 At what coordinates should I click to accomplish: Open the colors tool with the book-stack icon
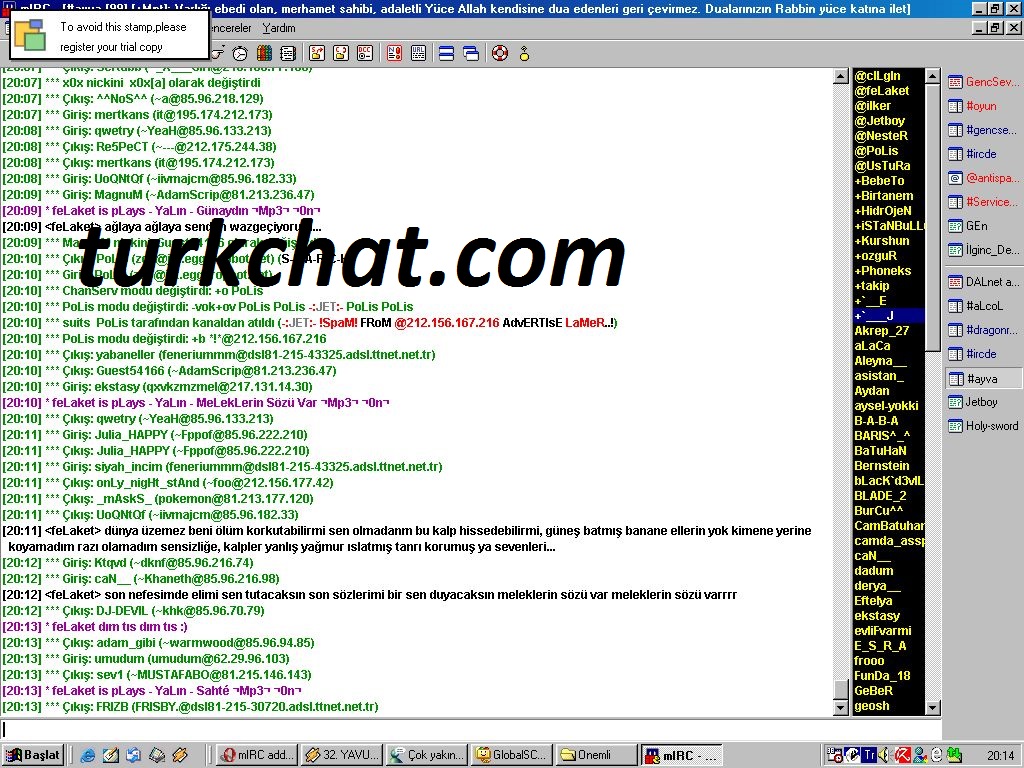click(x=264, y=54)
